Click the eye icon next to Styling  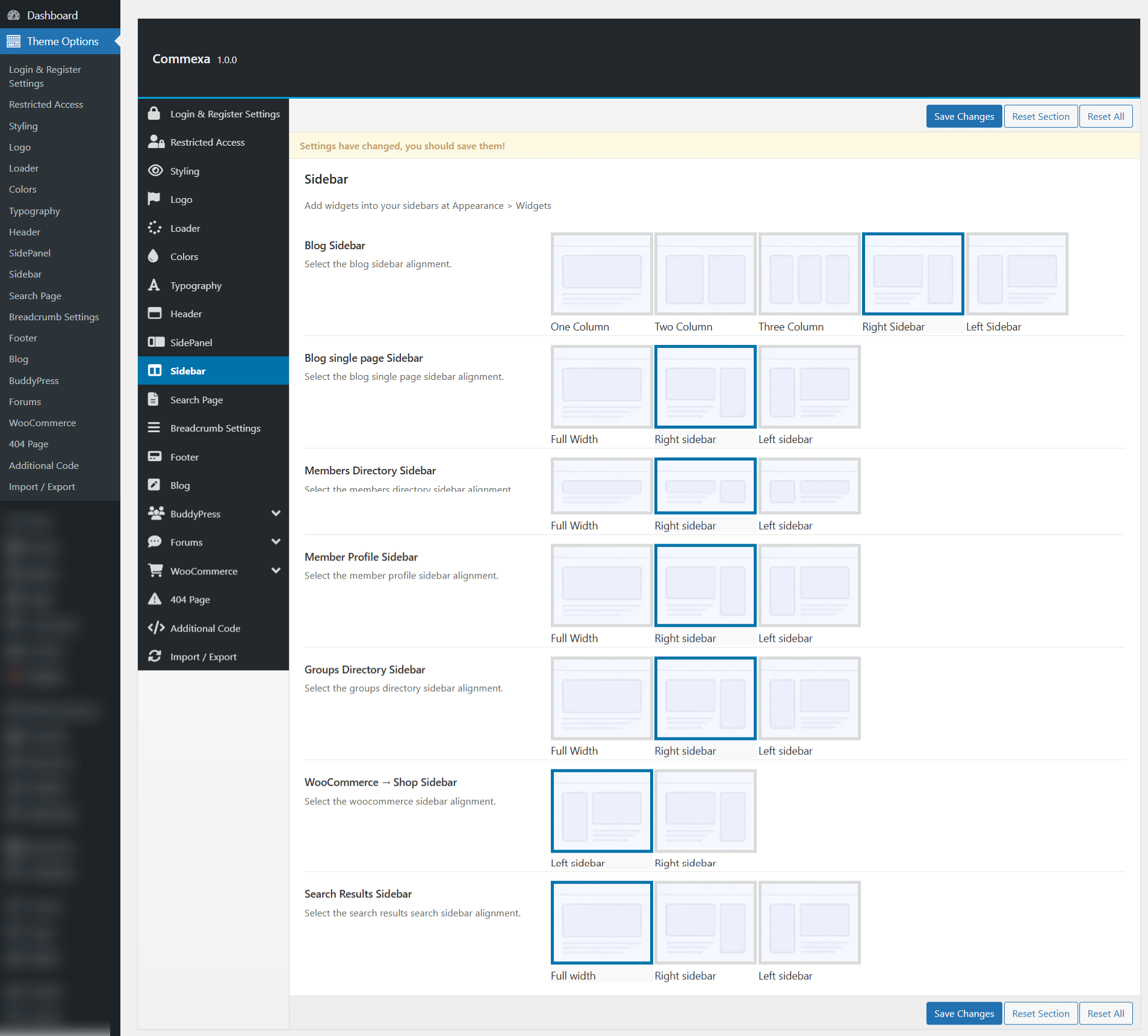click(x=155, y=171)
